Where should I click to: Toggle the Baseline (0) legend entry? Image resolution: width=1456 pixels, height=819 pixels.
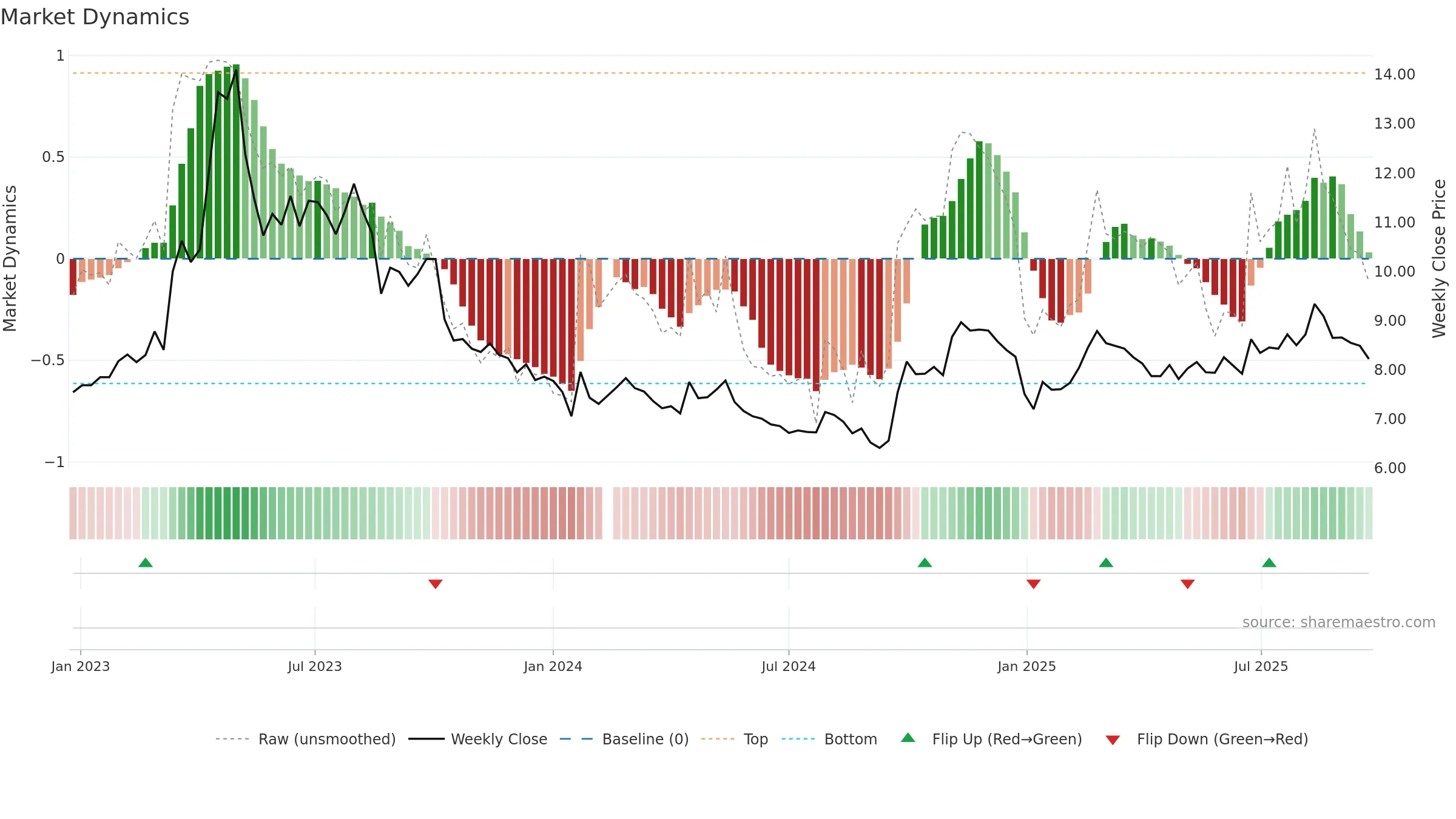624,739
